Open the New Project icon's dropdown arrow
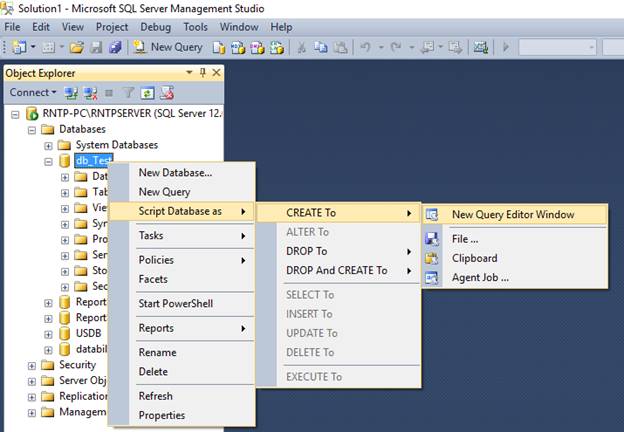The height and width of the screenshot is (432, 624). (x=33, y=47)
